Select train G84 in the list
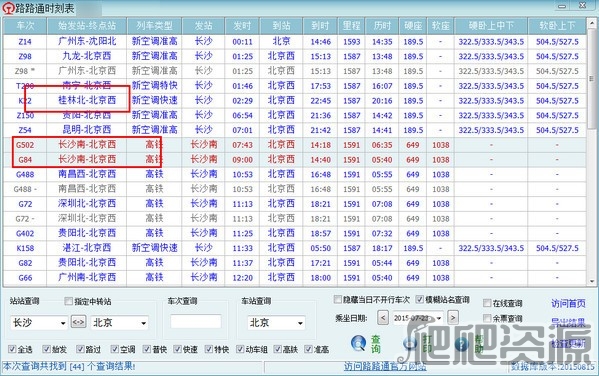Image resolution: width=599 pixels, height=376 pixels. click(294, 160)
